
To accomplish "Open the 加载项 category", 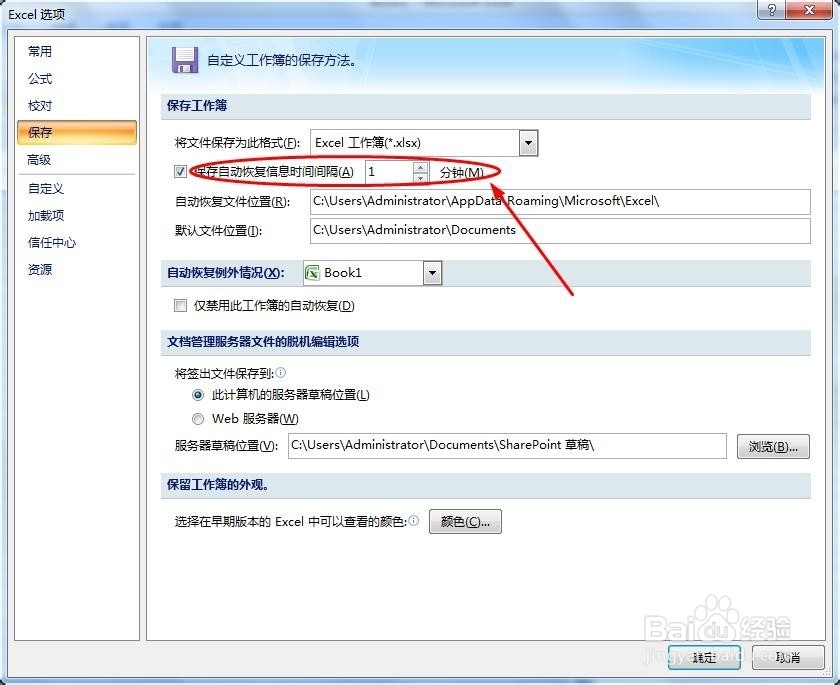I will pyautogui.click(x=46, y=215).
